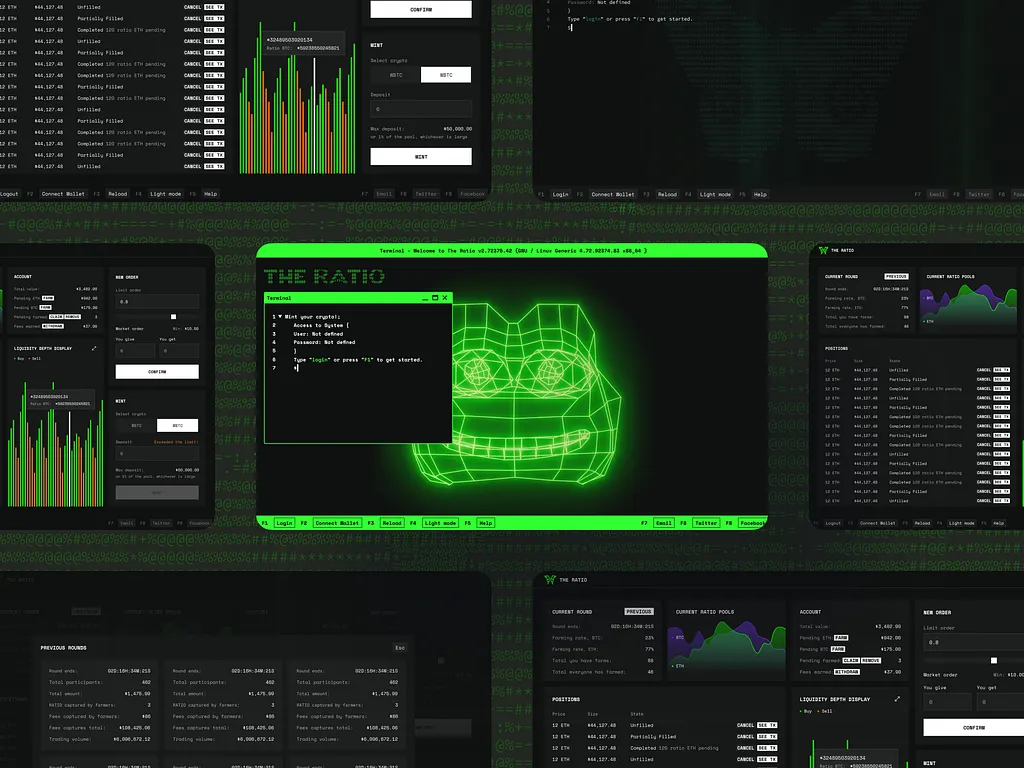Toggle Light mode in top-right dark terminal

[716, 195]
